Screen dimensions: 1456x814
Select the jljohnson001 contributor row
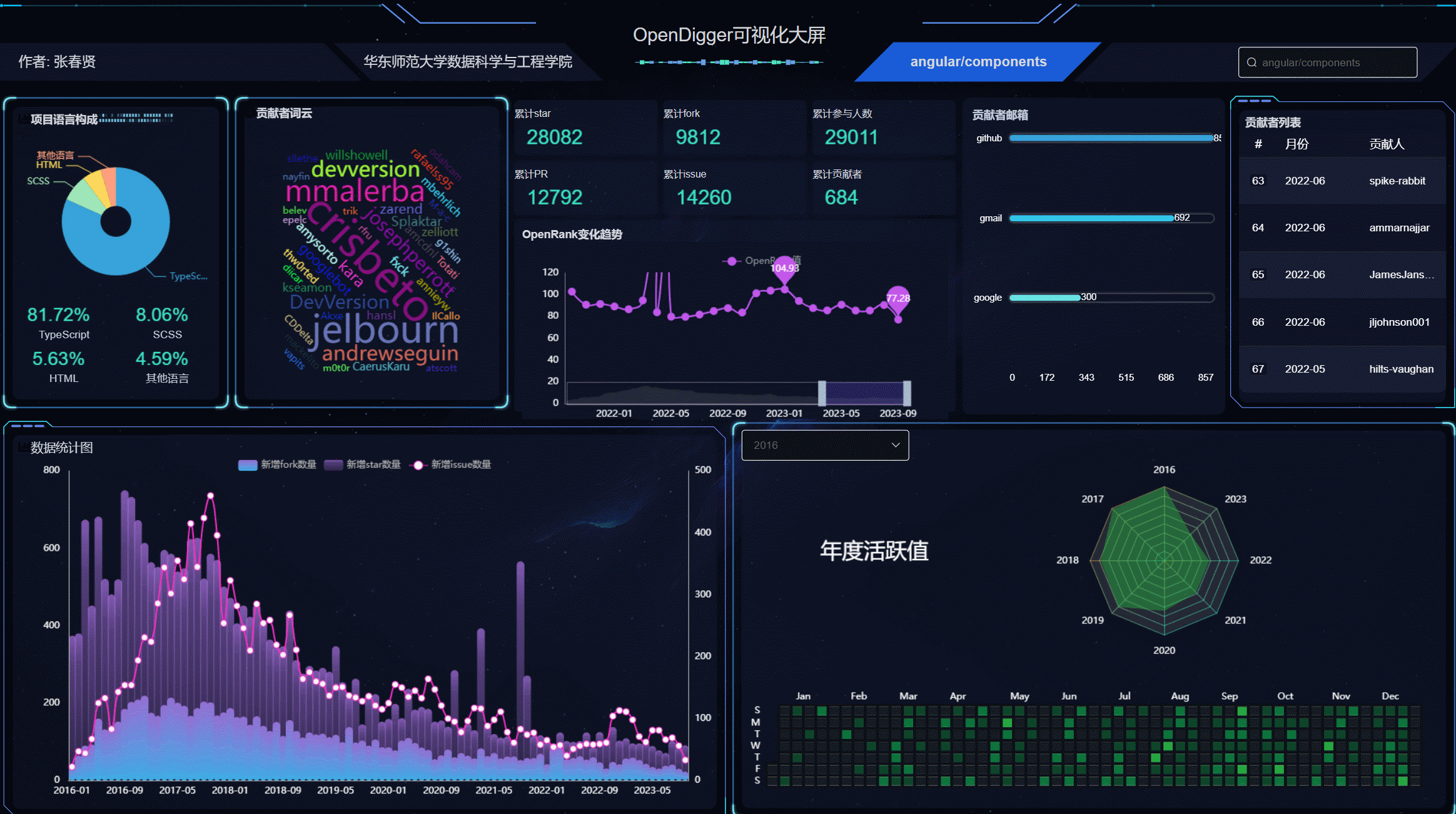click(x=1342, y=322)
